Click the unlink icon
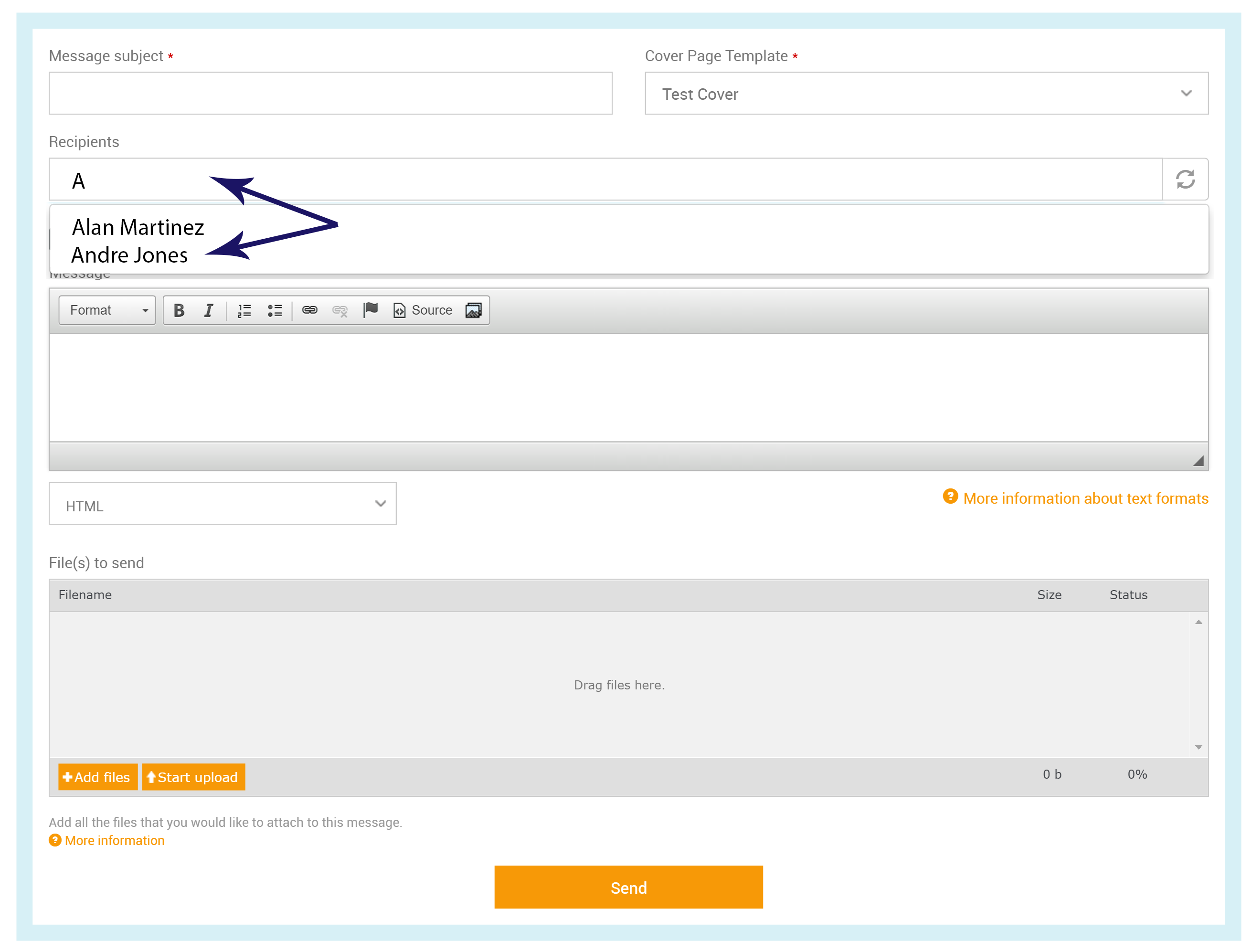Screen dimensions: 1252x952 (340, 310)
